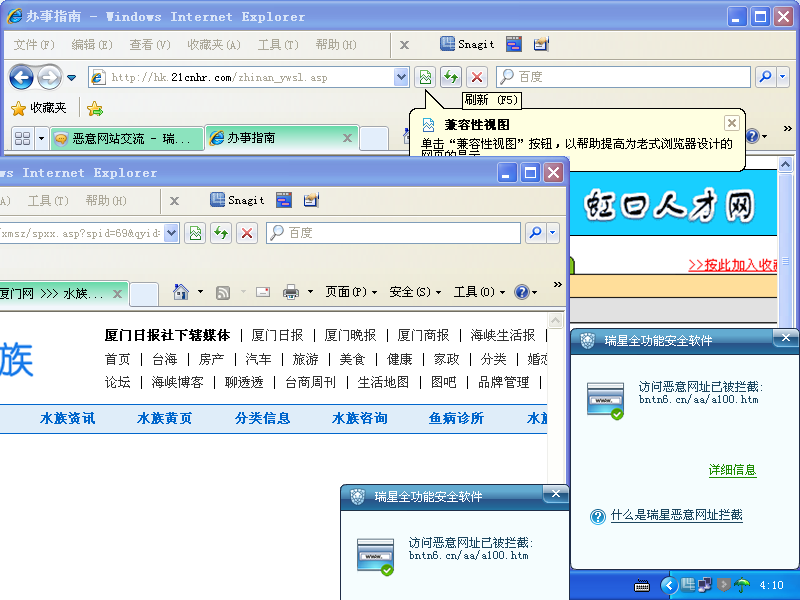
Task: Click the Quick Tabs grid icon
Action: click(22, 138)
